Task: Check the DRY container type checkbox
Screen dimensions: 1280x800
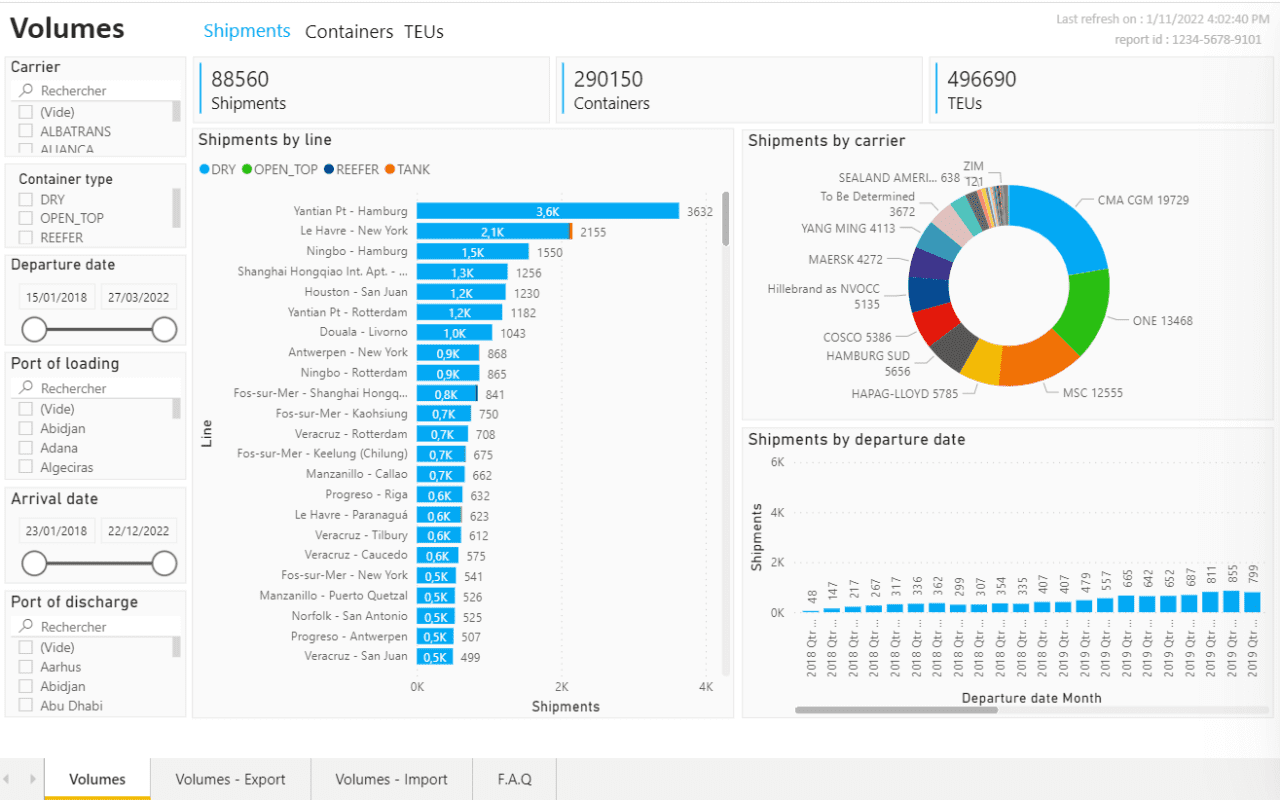Action: [x=27, y=199]
